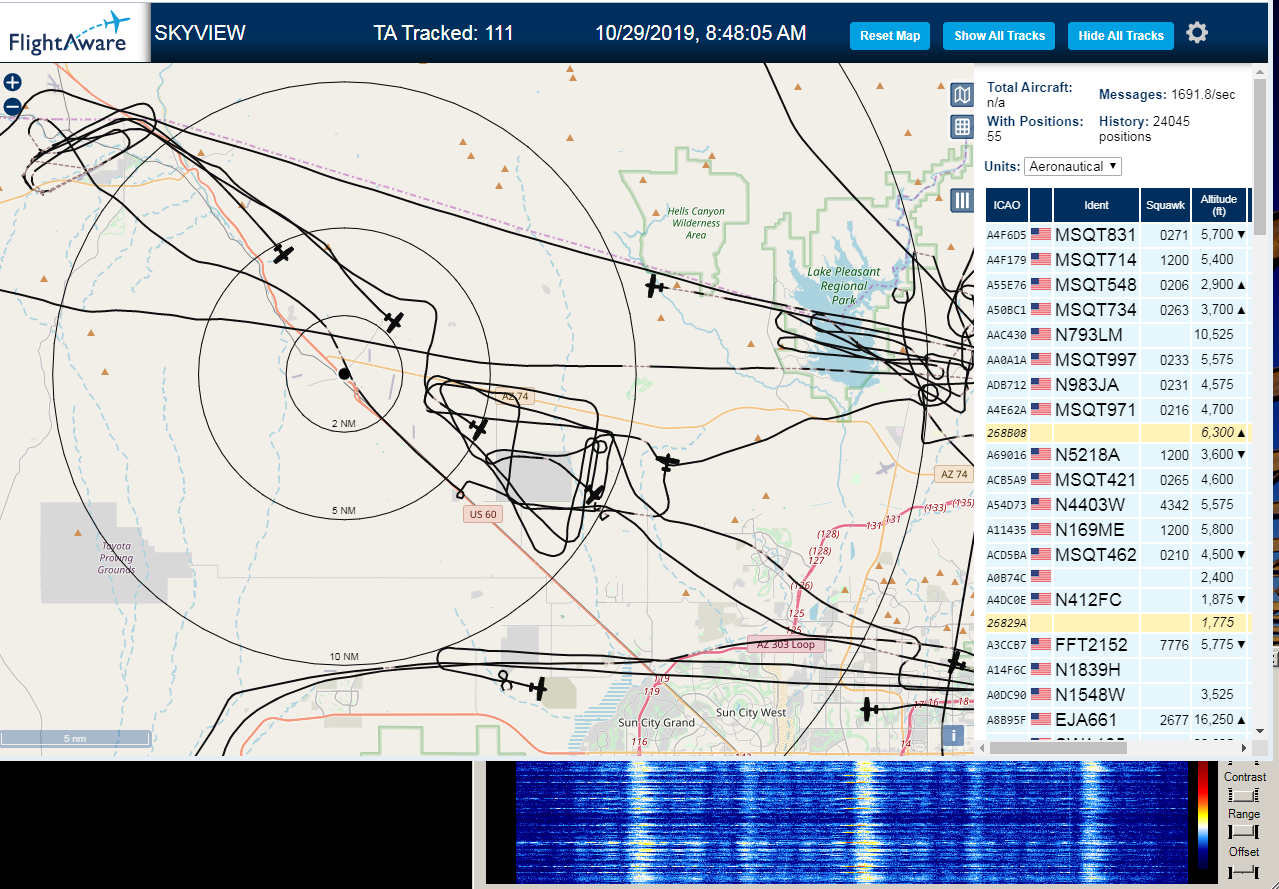Screen dimensions: 1279x889
Task: Click the SKYVIEW title text
Action: [200, 33]
